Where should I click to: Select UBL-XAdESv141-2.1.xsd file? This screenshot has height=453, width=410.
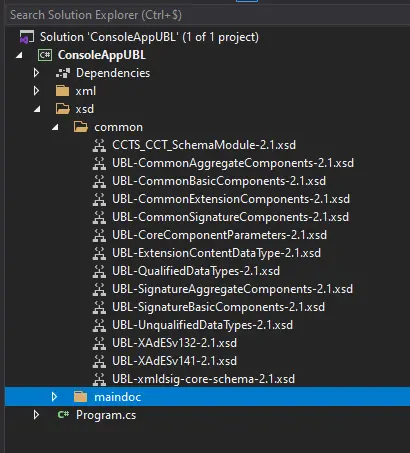pyautogui.click(x=174, y=361)
